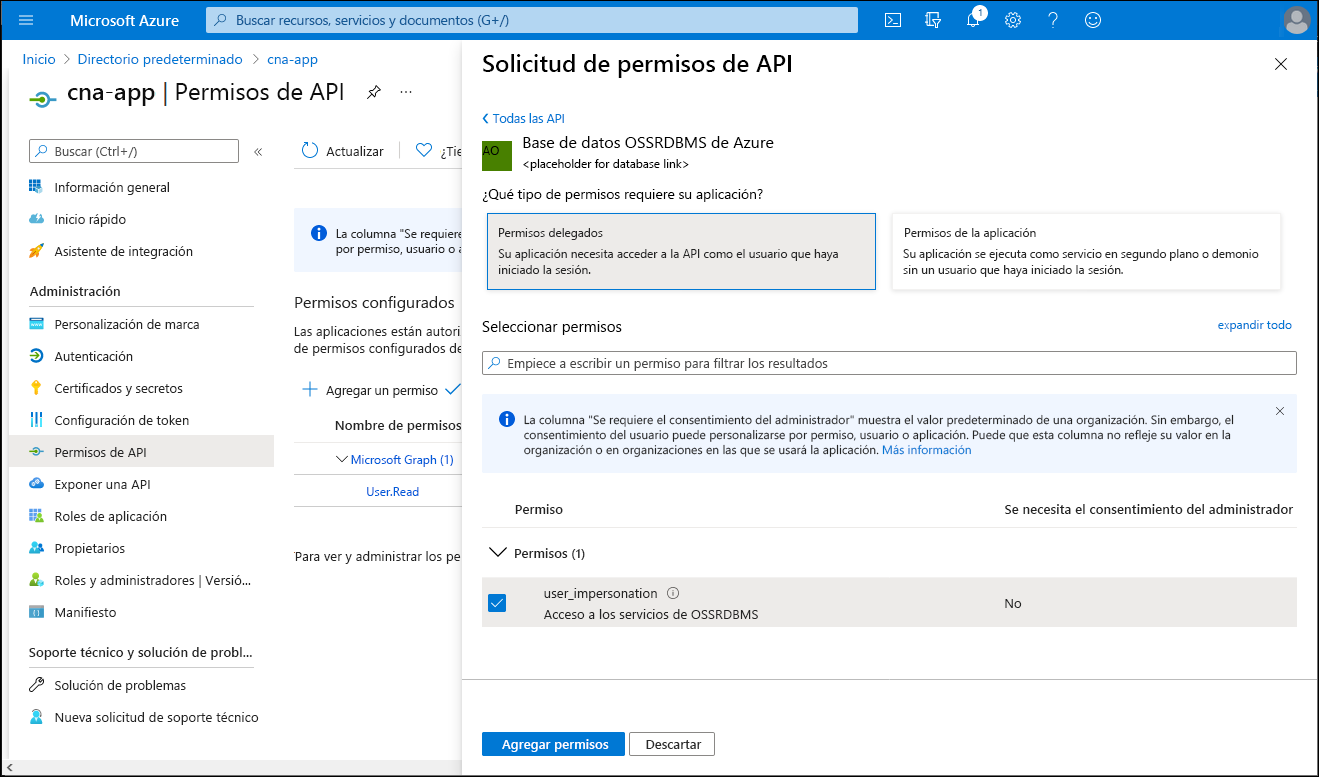Screen dimensions: 1319x777
Task: Click cna-app breadcrumb link
Action: click(292, 59)
